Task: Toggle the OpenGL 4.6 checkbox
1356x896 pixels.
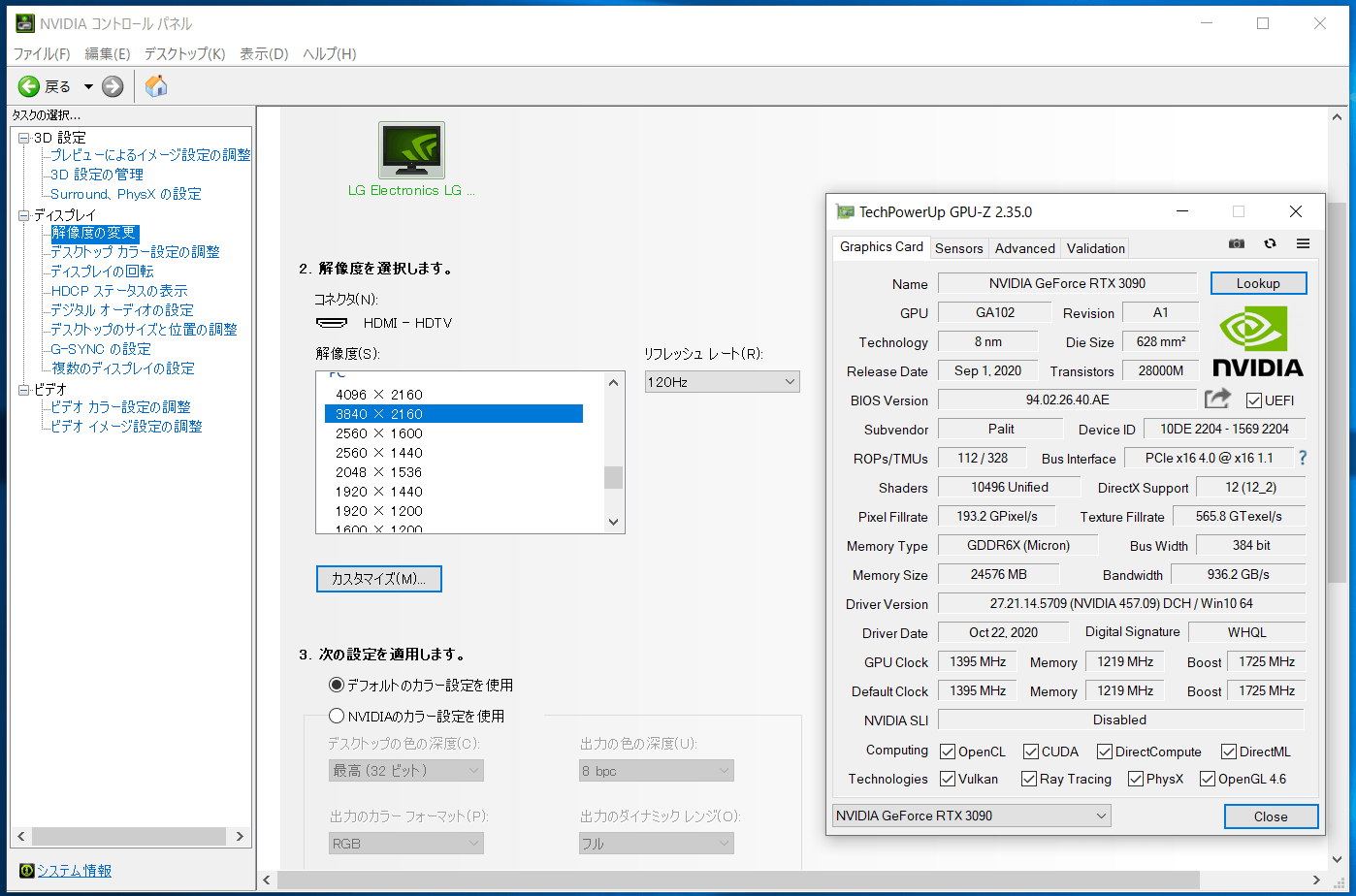Action: coord(1208,779)
